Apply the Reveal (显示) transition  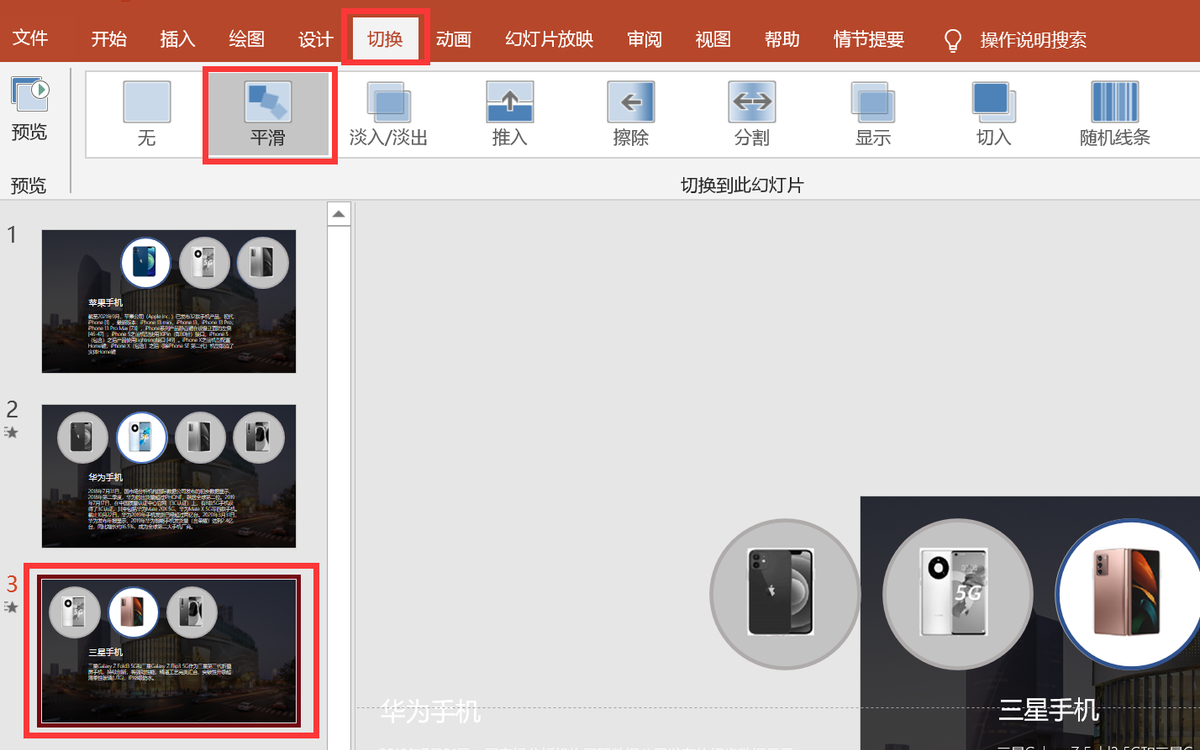click(x=873, y=114)
